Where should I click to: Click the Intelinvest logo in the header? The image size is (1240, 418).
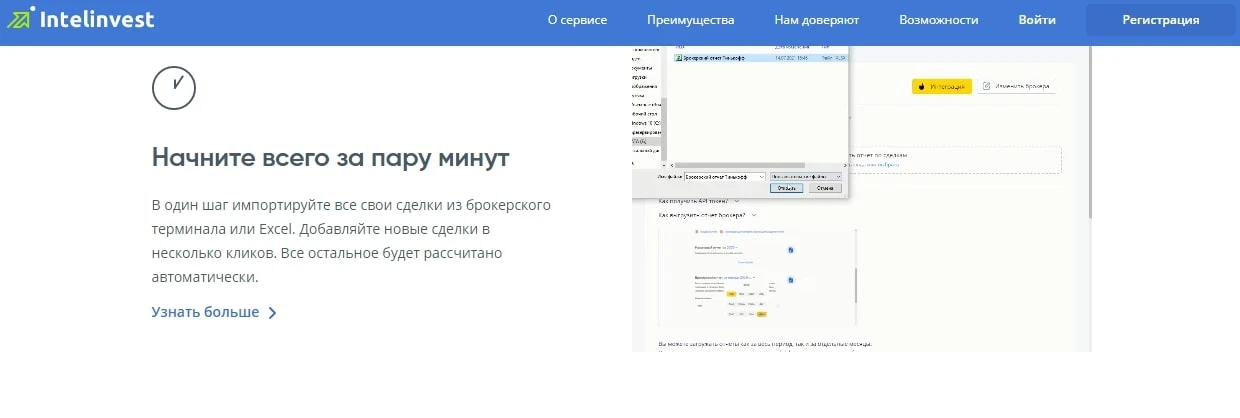coord(80,19)
